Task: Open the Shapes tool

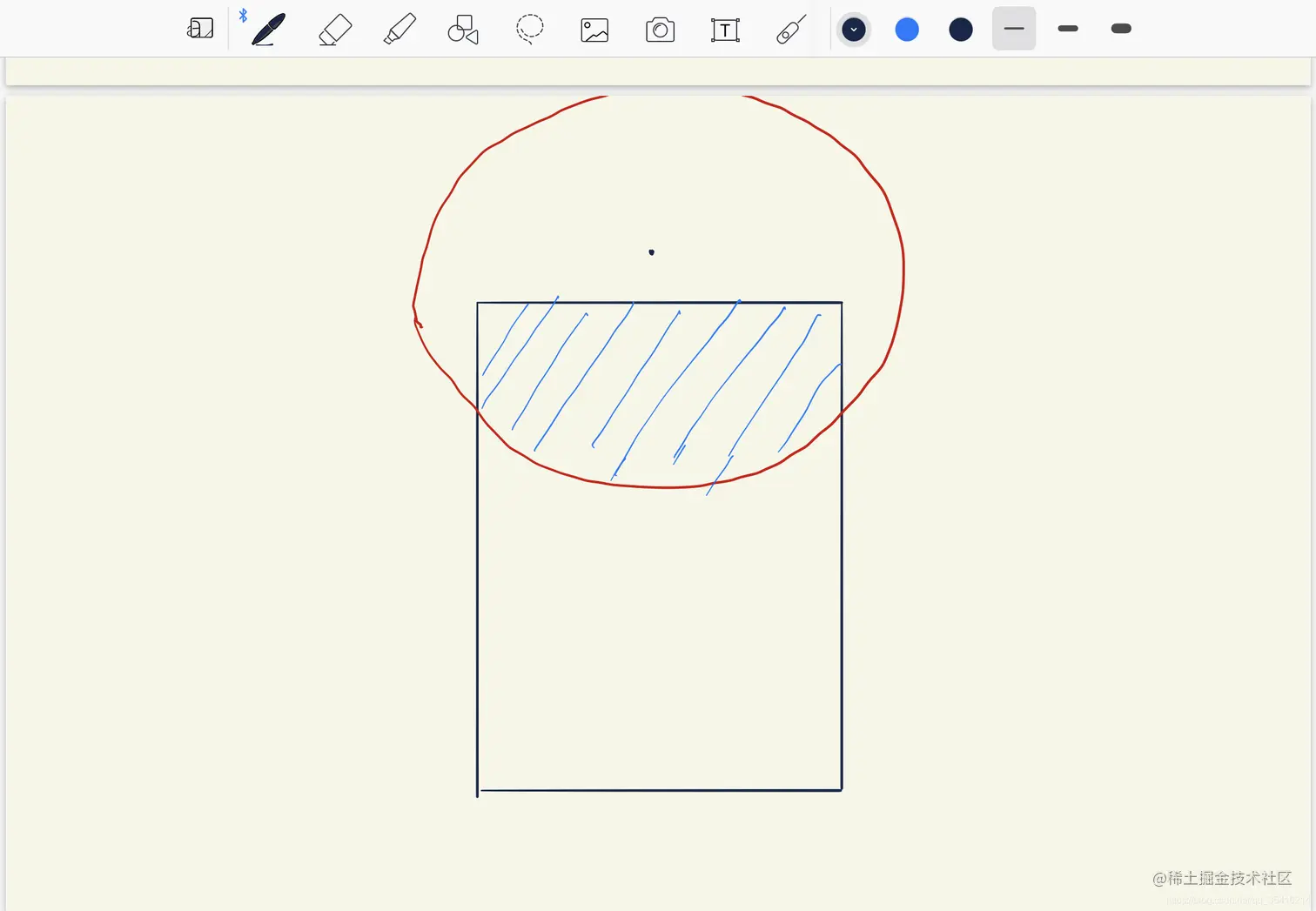Action: point(463,29)
